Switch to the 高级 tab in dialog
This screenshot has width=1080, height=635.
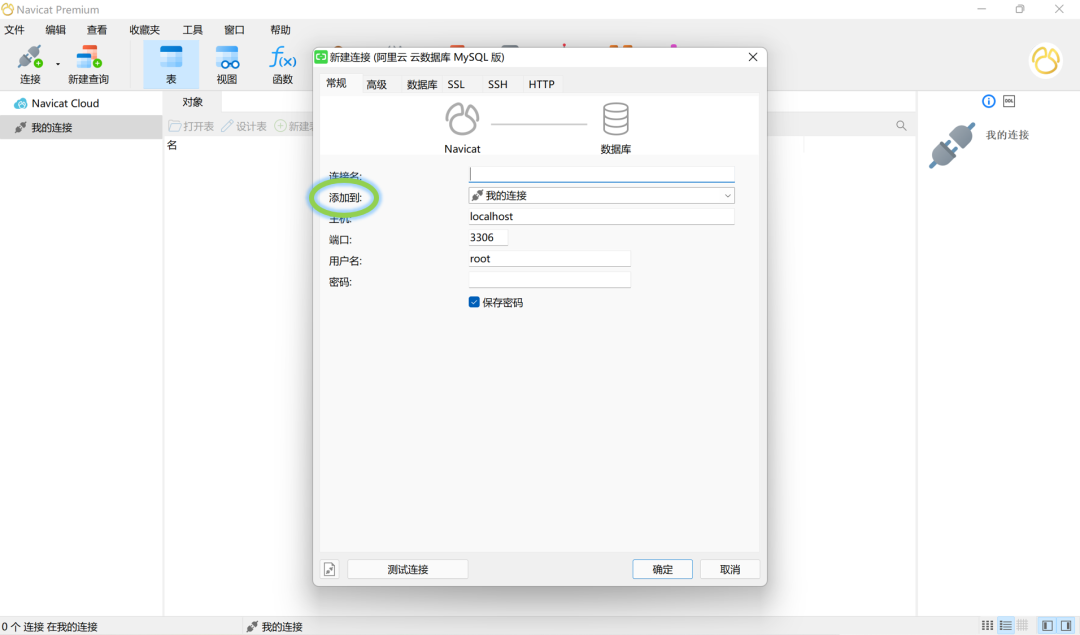click(376, 84)
